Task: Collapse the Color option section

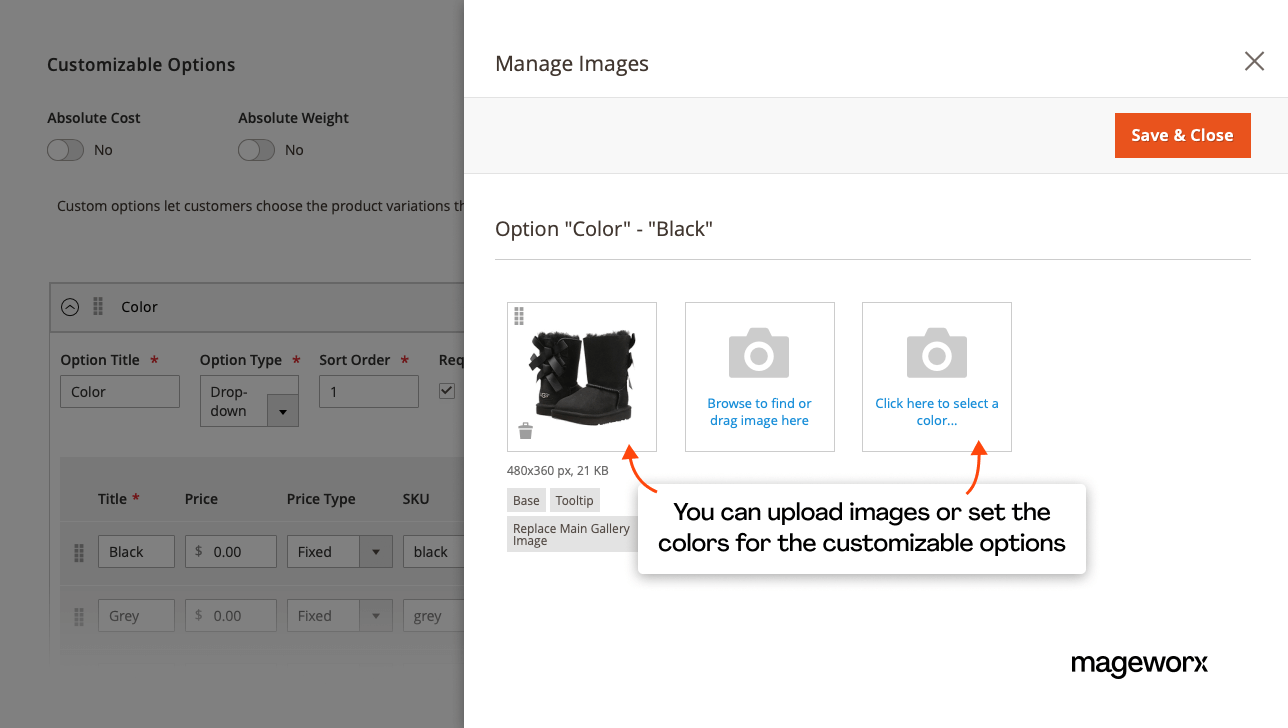Action: click(x=70, y=307)
